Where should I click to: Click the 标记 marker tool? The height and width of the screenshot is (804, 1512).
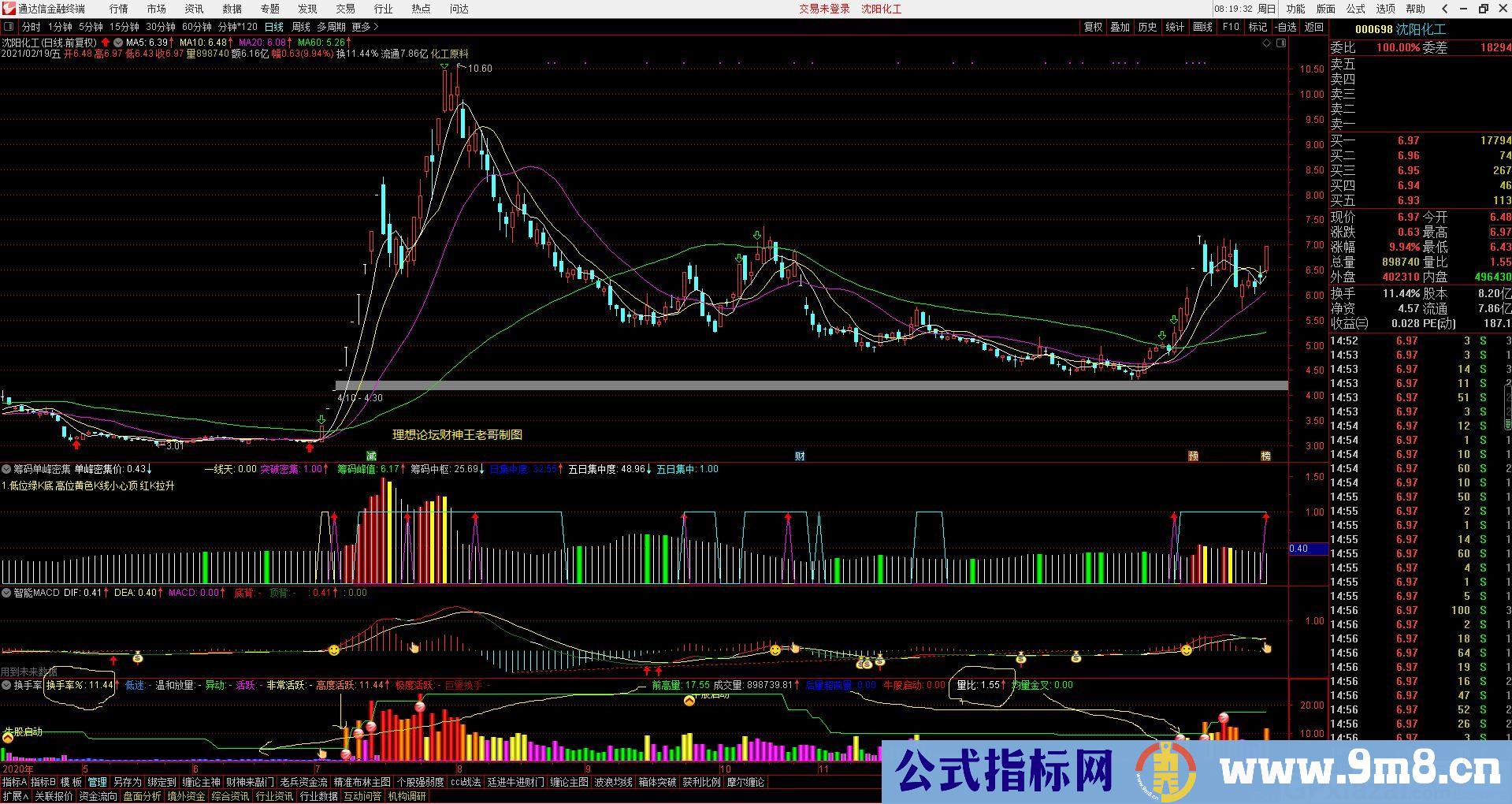pos(1258,26)
